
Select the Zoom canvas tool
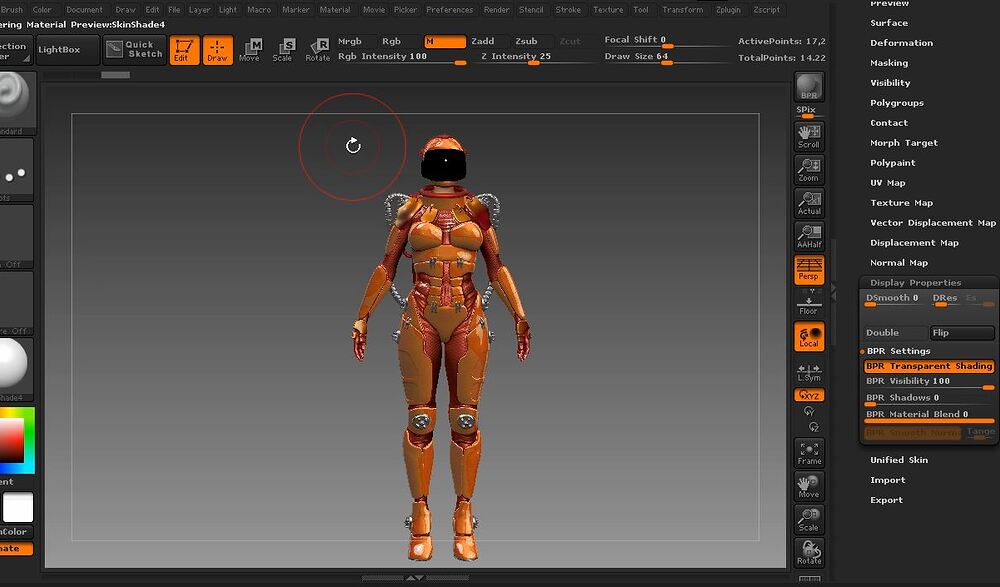809,170
